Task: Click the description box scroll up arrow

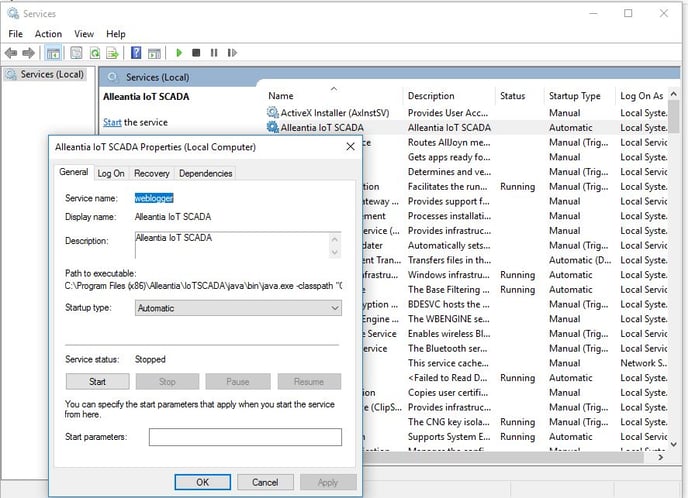Action: pos(335,239)
